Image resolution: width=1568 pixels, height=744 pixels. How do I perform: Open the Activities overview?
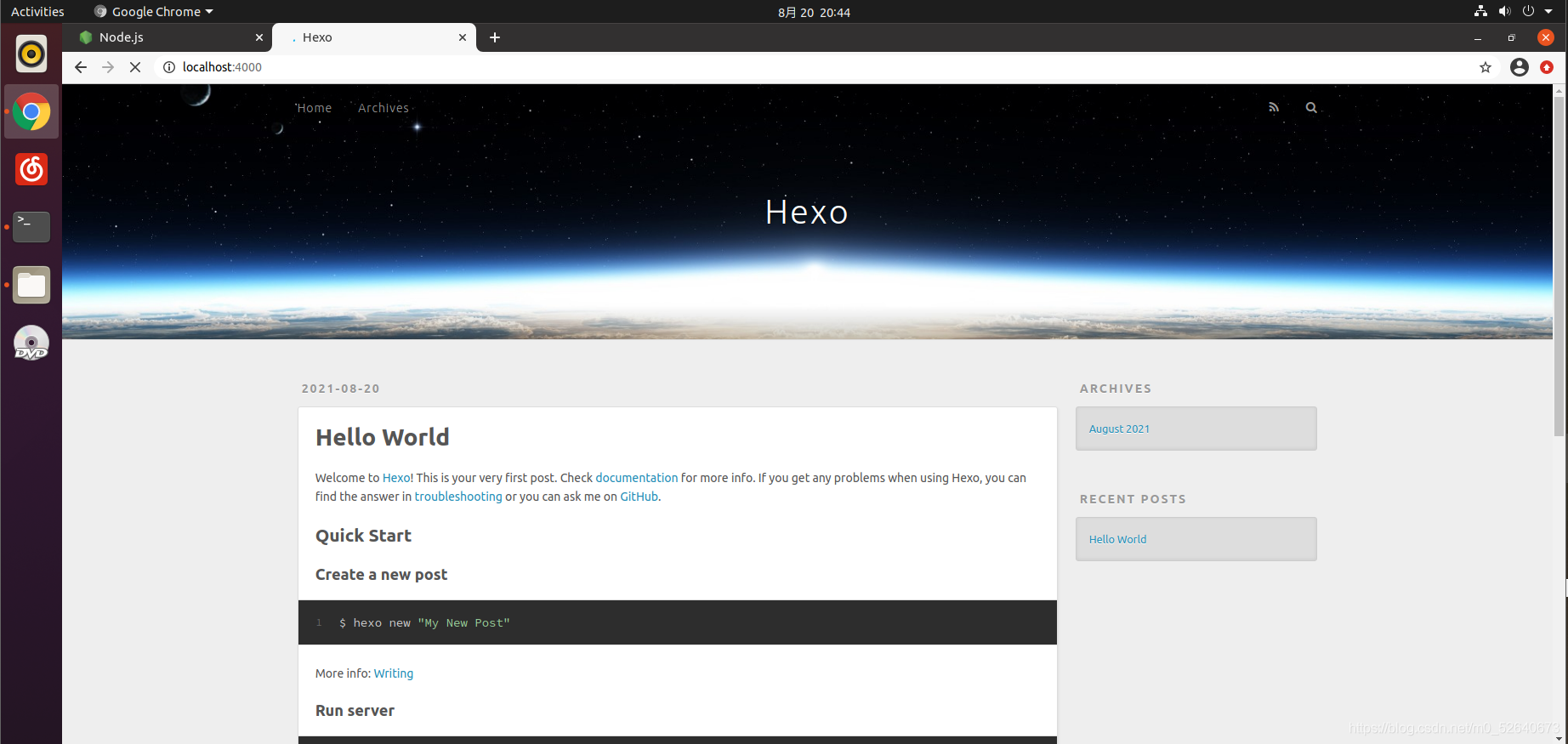coord(37,12)
